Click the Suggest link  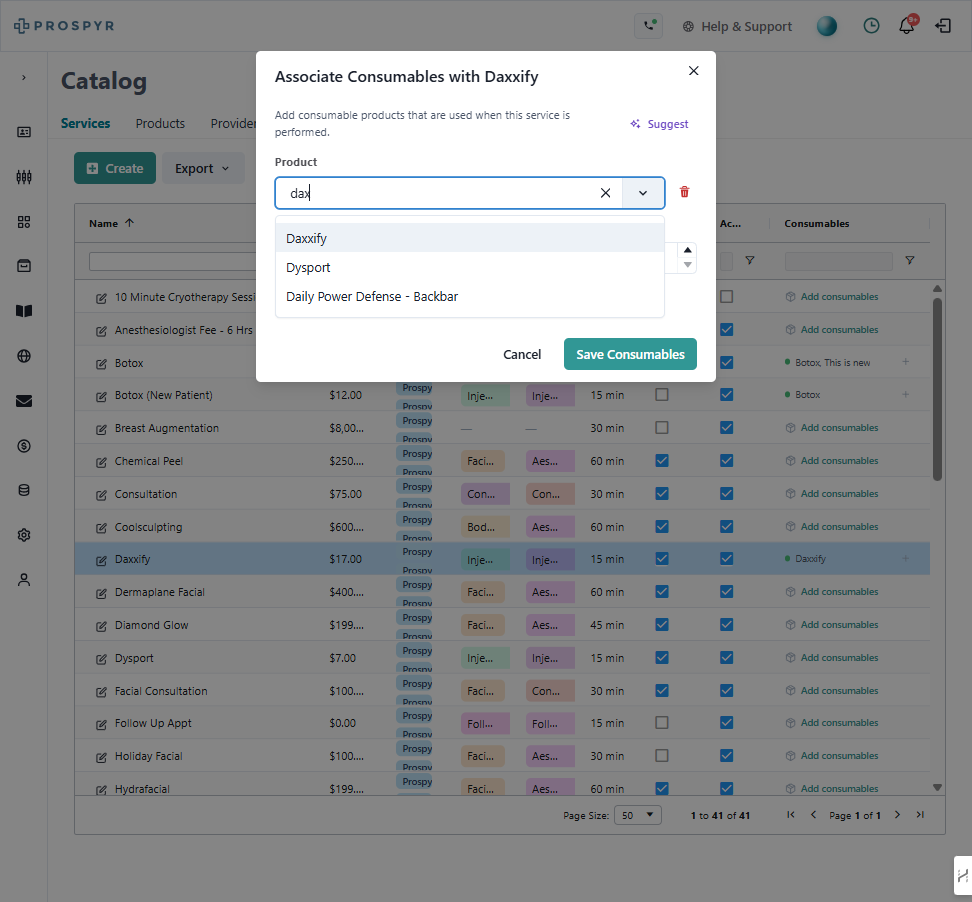click(x=659, y=124)
